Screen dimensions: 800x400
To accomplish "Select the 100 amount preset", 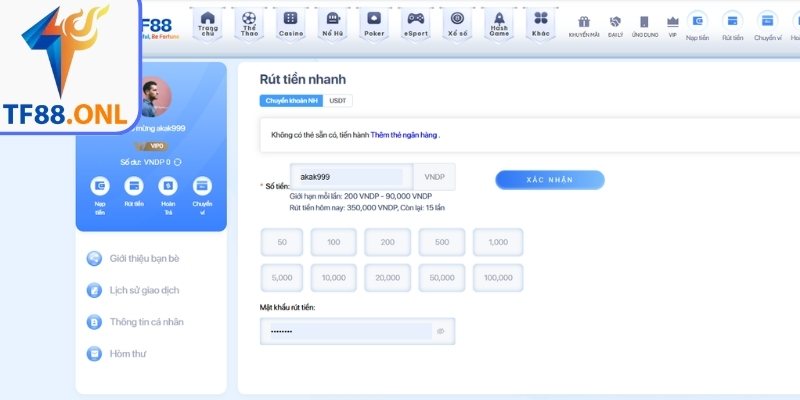I will pos(334,242).
